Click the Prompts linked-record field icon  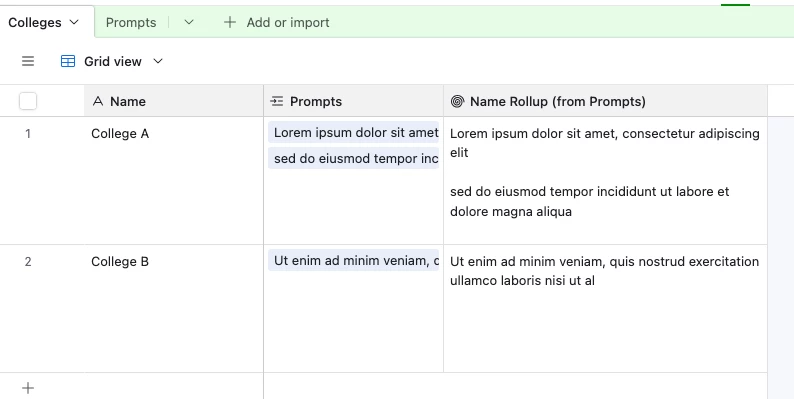click(276, 101)
